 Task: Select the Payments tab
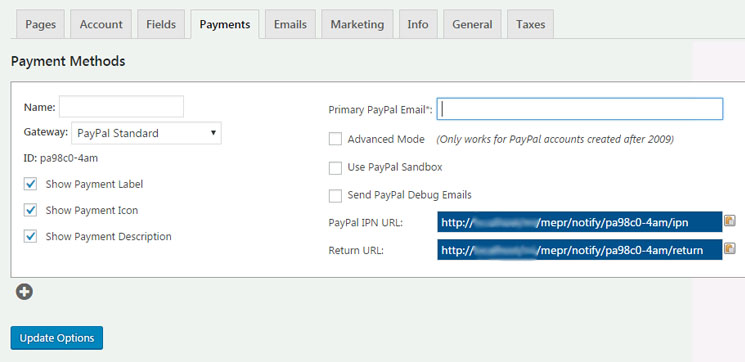point(225,24)
